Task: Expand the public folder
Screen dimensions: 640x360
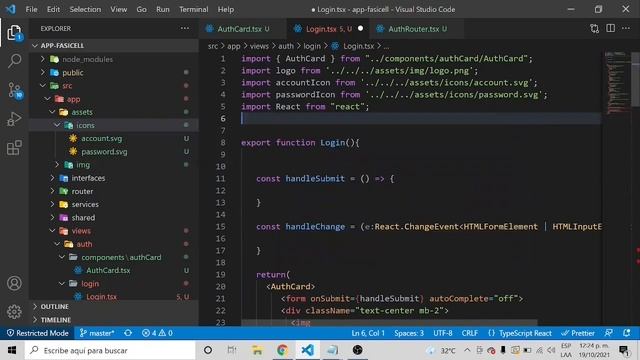Action: pyautogui.click(x=43, y=72)
